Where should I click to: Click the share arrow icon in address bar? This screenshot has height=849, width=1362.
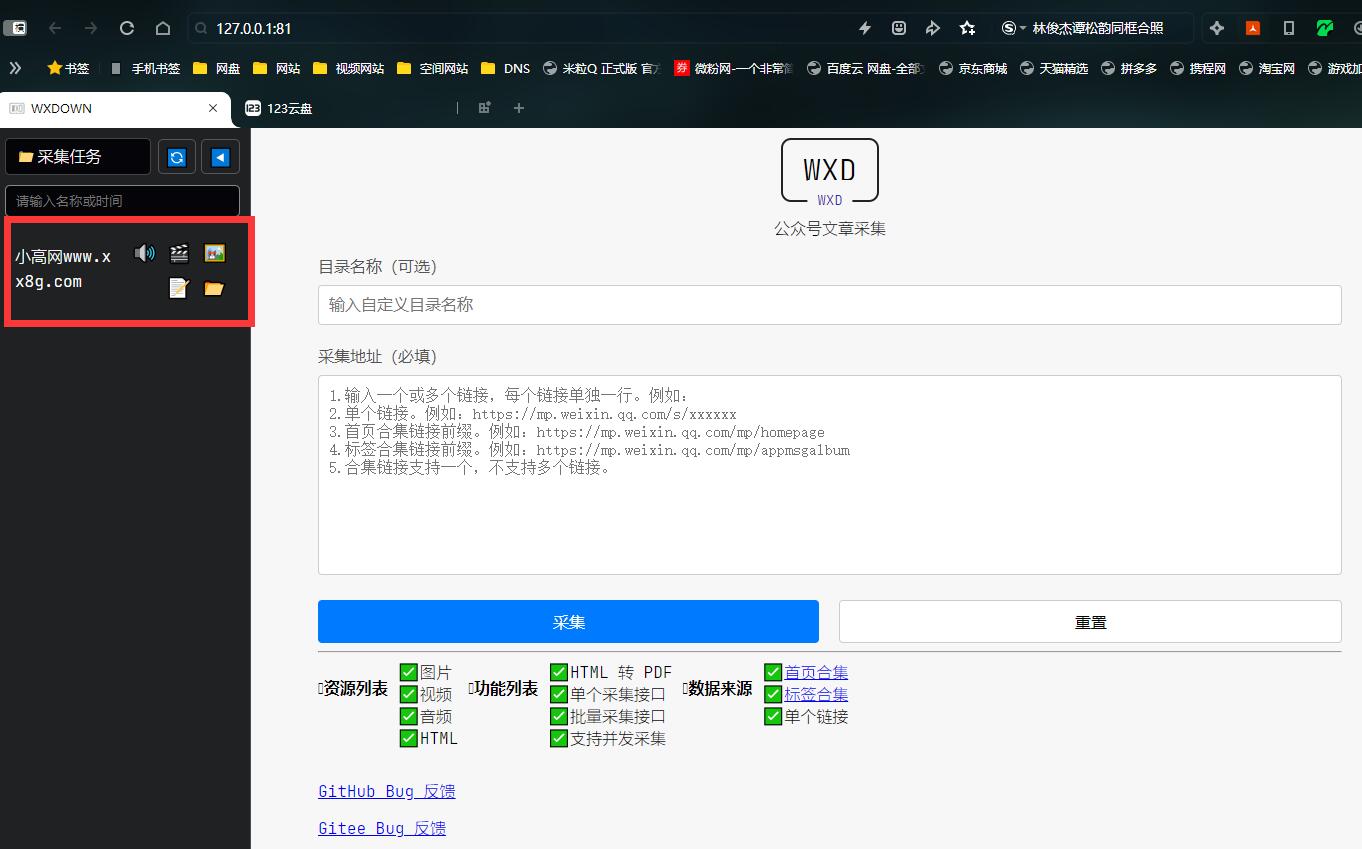[933, 28]
